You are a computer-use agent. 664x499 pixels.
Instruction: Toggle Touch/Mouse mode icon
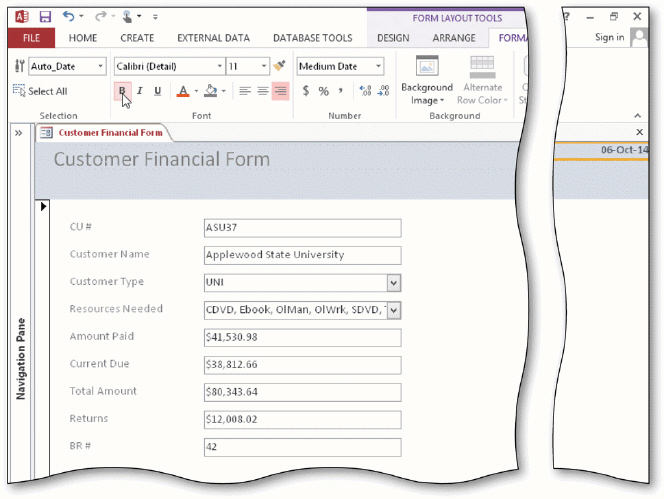pos(127,17)
